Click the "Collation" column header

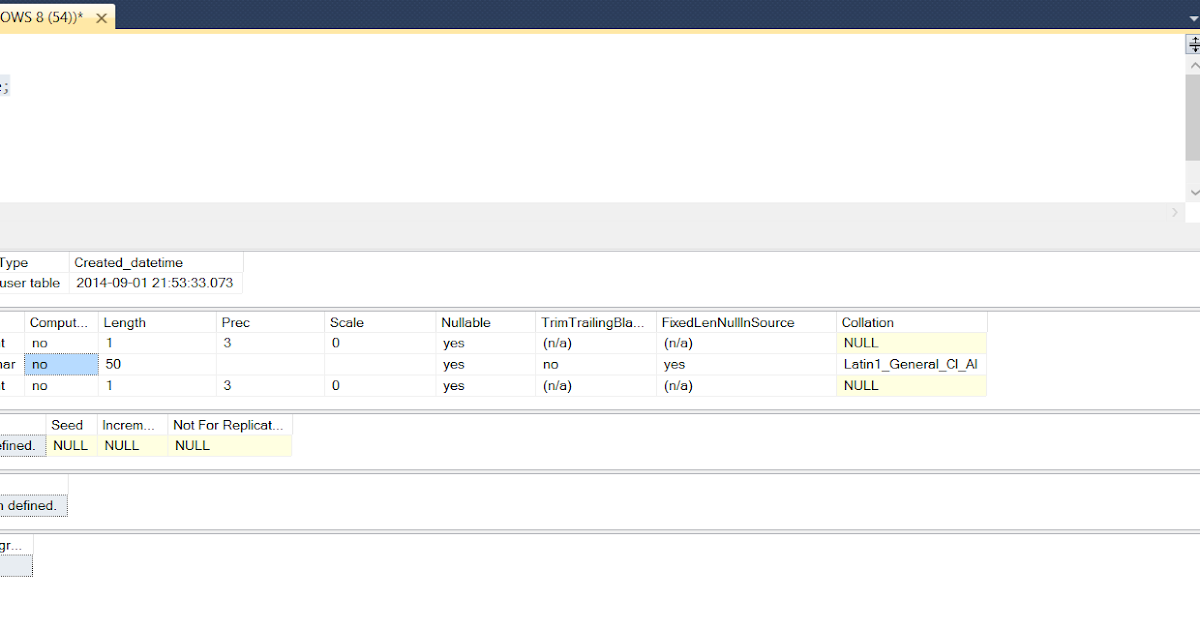867,322
